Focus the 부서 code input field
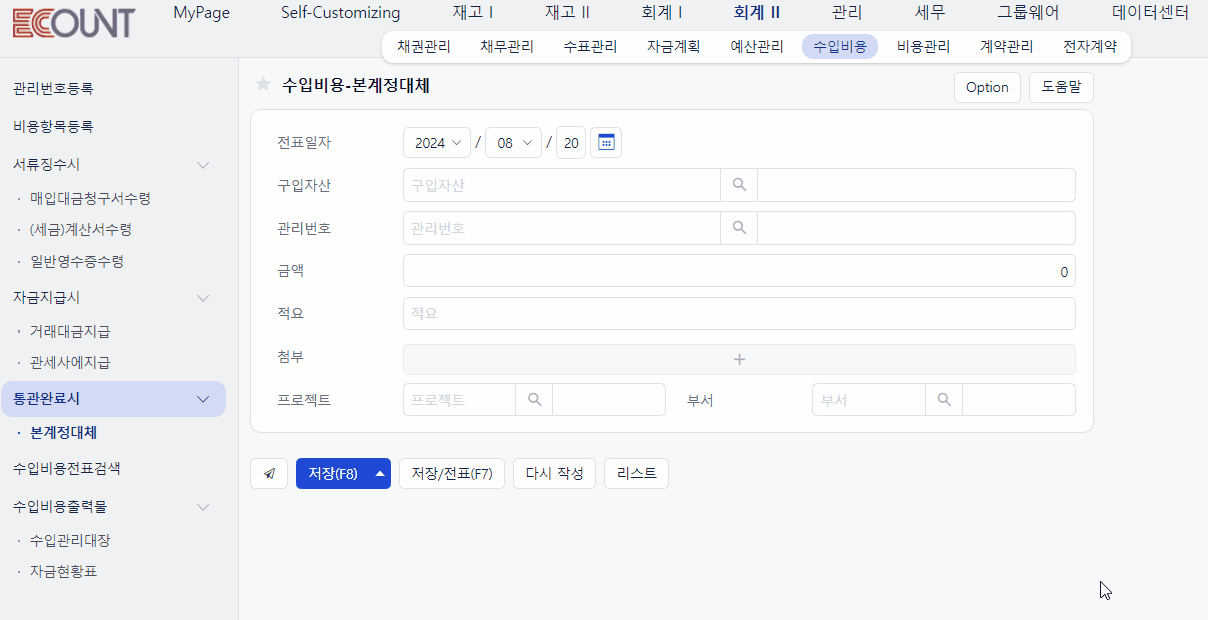 pos(869,400)
